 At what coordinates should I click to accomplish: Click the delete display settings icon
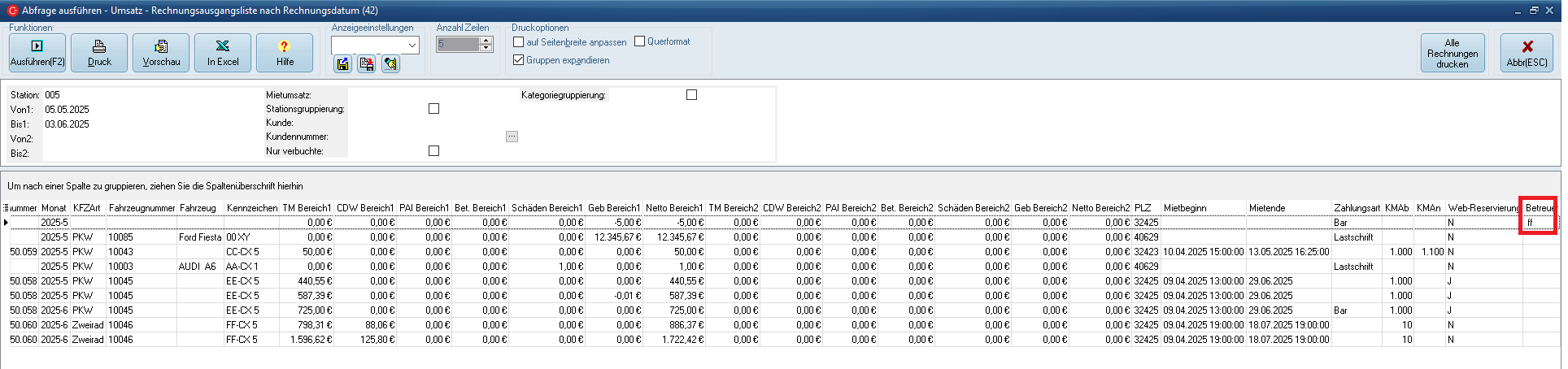pos(367,64)
